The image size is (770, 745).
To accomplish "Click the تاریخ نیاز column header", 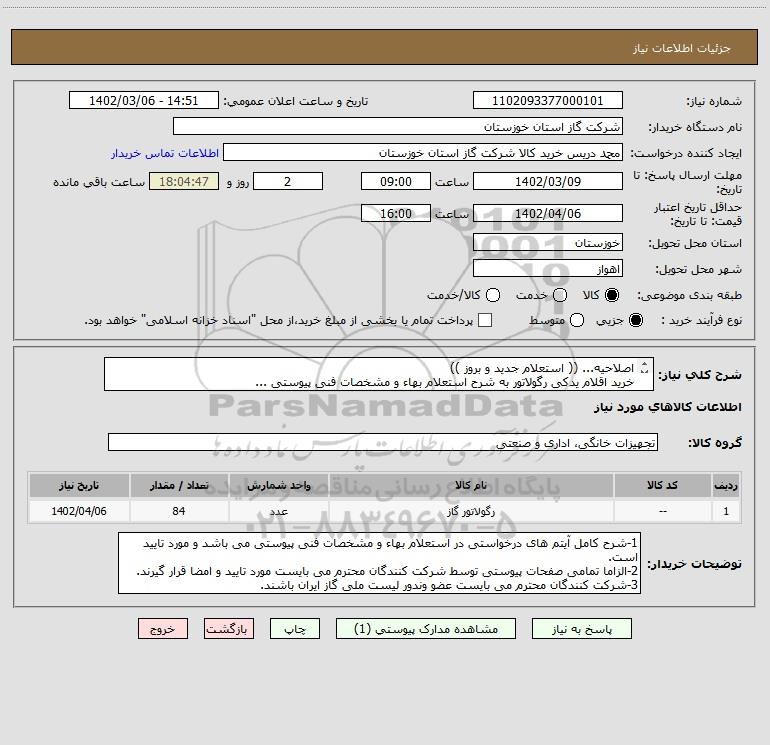I will (79, 485).
